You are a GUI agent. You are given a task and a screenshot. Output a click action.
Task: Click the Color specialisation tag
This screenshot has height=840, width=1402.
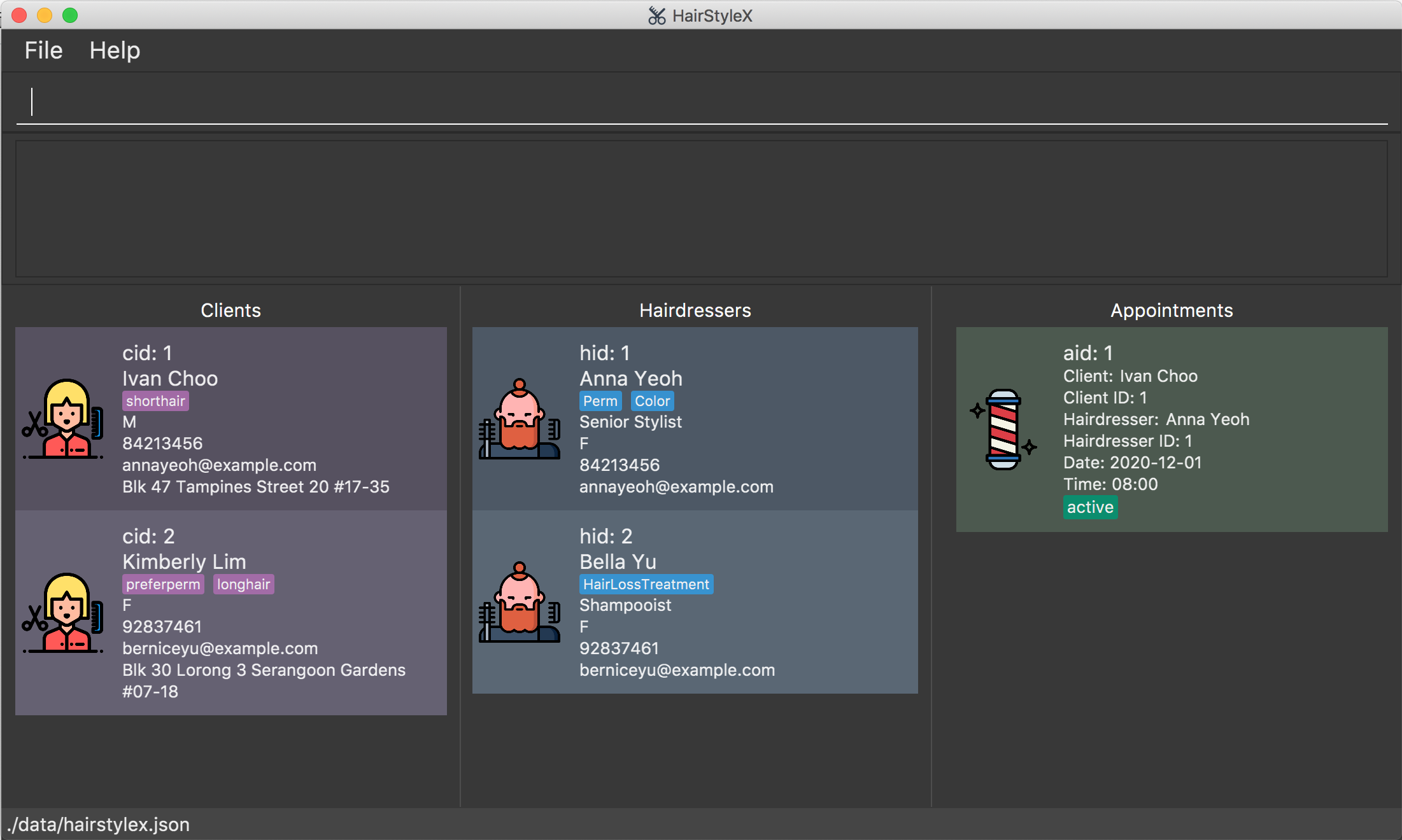point(652,401)
